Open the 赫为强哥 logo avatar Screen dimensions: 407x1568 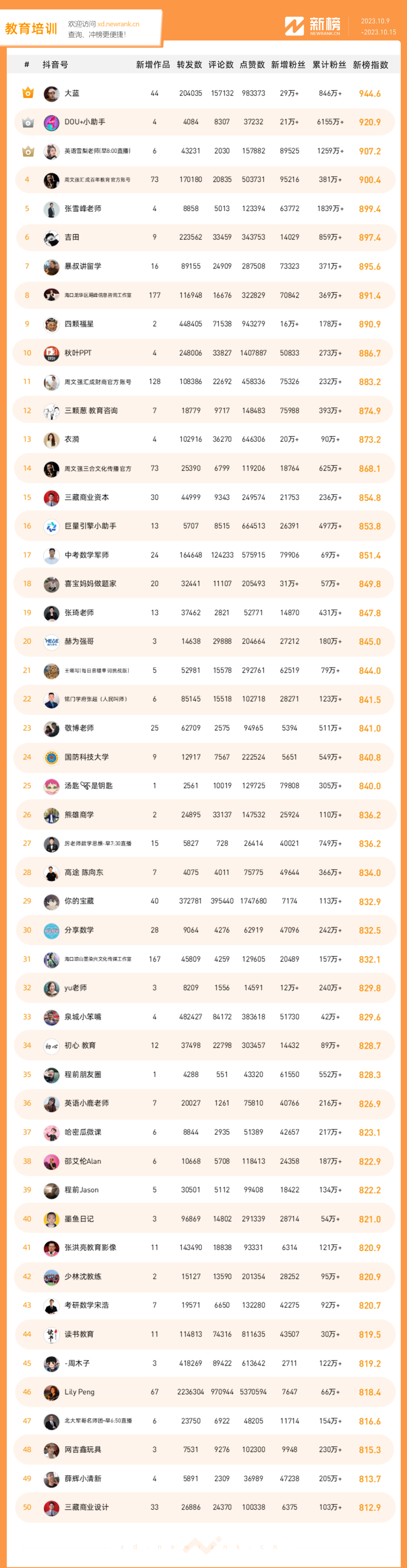pyautogui.click(x=51, y=642)
